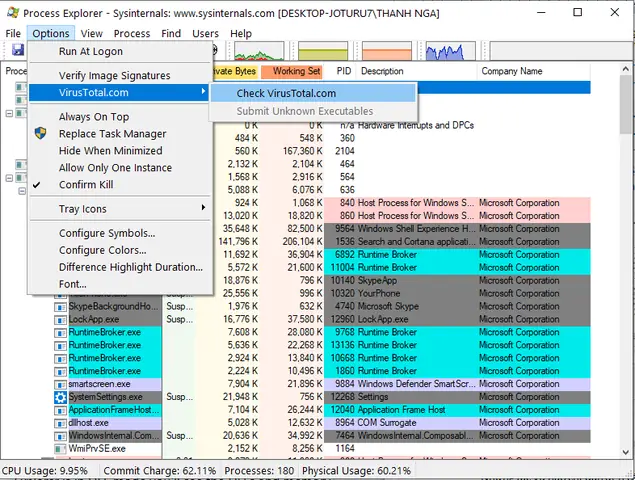Sort by the PID column header
Screen dimensions: 635x480
point(343,71)
